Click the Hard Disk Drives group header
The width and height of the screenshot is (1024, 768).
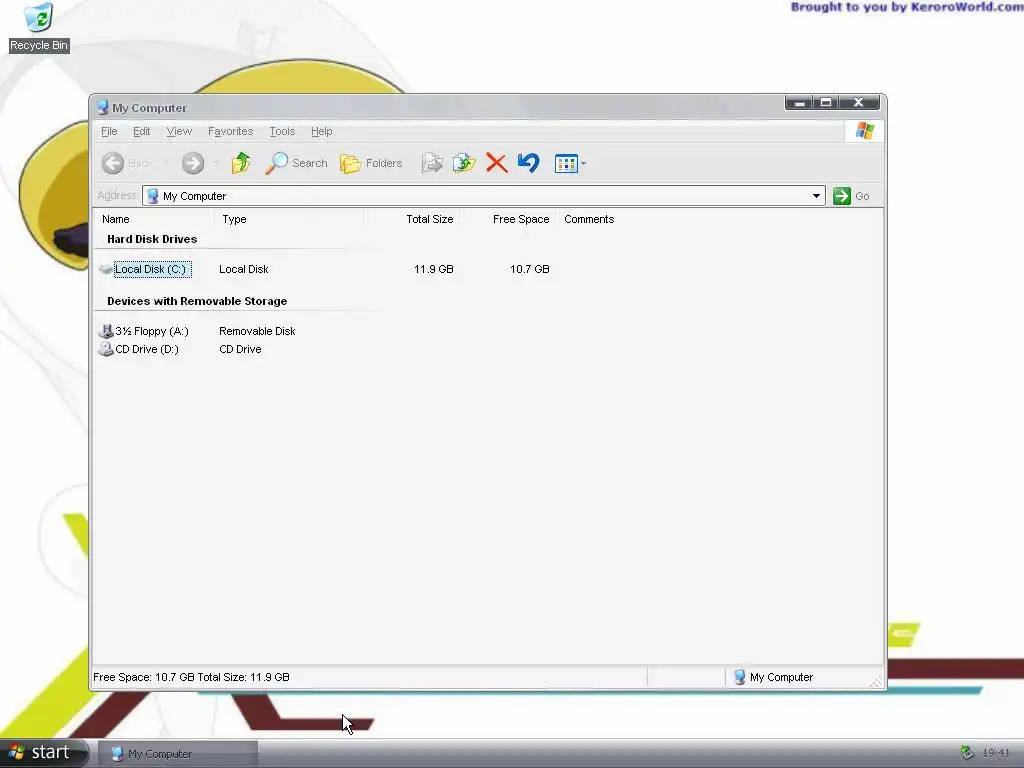pos(152,239)
